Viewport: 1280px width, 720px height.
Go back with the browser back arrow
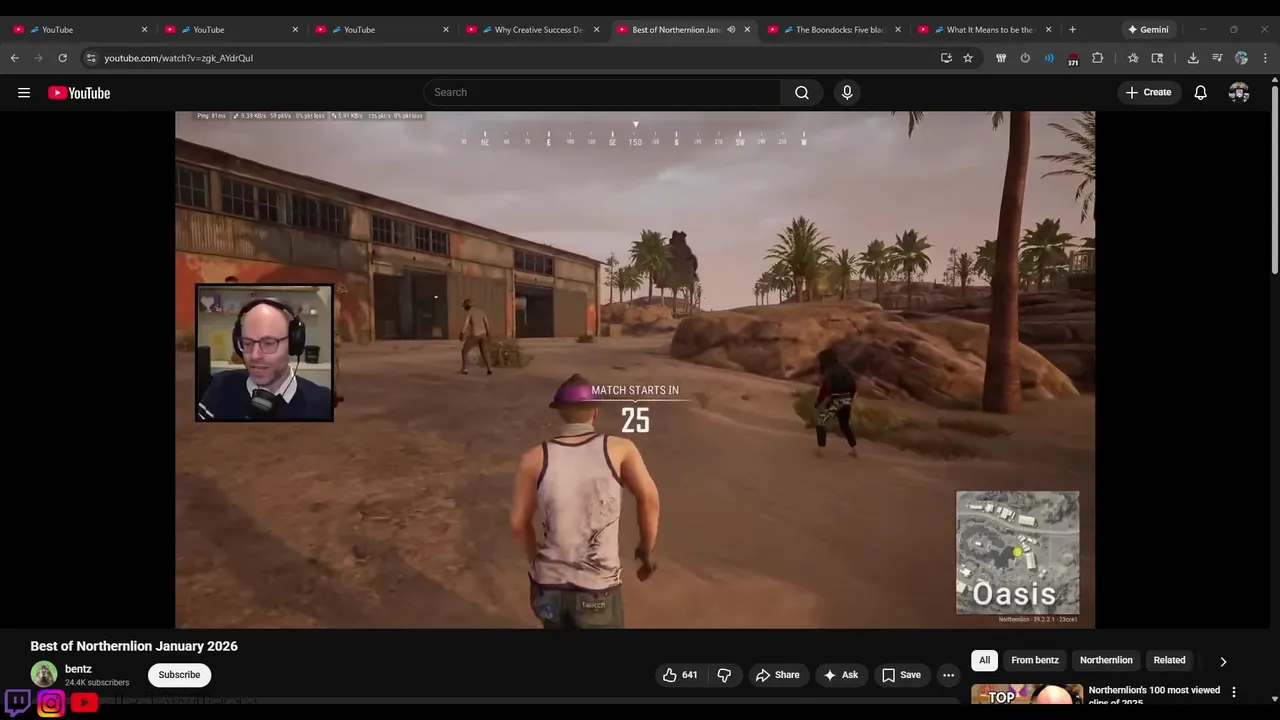click(x=15, y=58)
